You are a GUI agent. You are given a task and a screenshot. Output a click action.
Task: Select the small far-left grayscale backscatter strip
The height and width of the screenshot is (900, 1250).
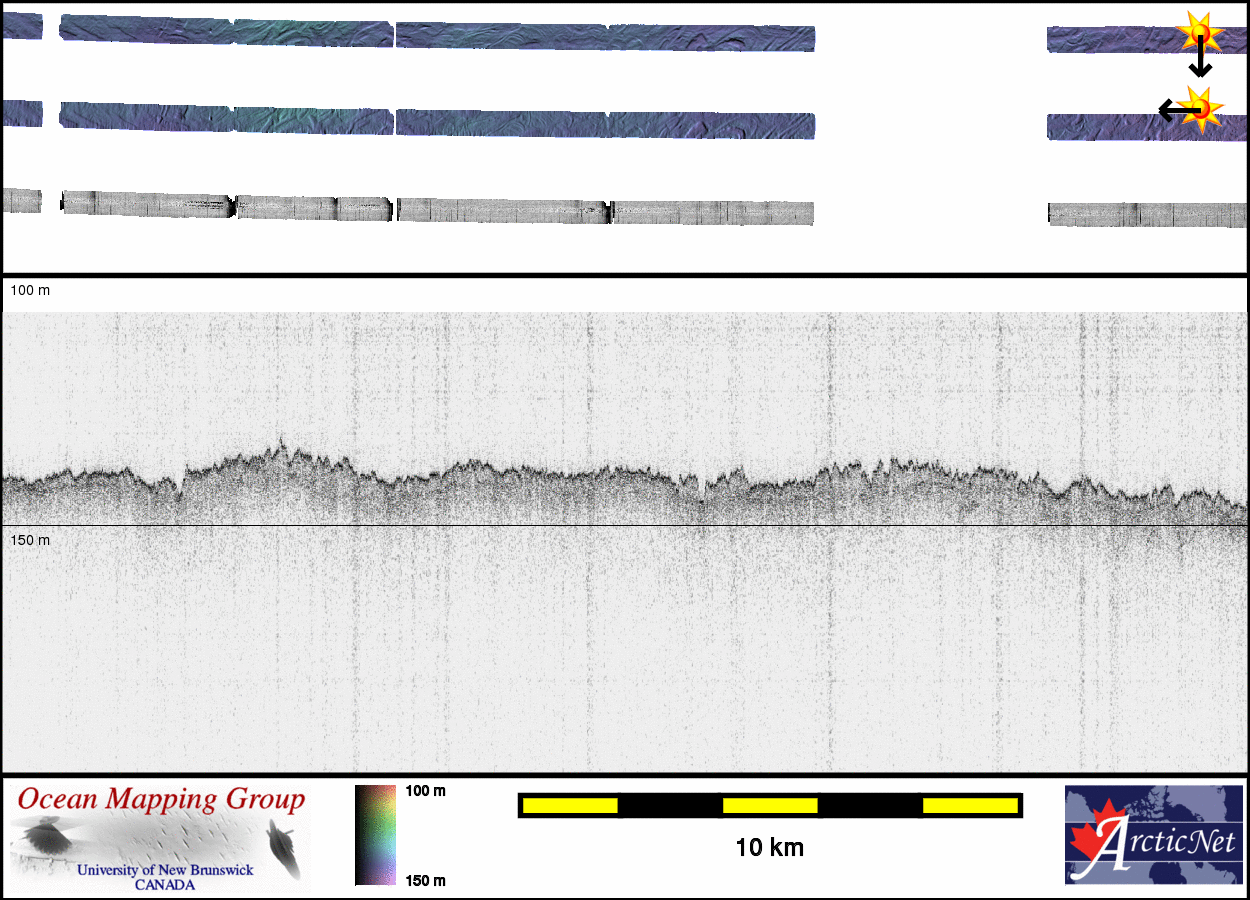tap(22, 201)
